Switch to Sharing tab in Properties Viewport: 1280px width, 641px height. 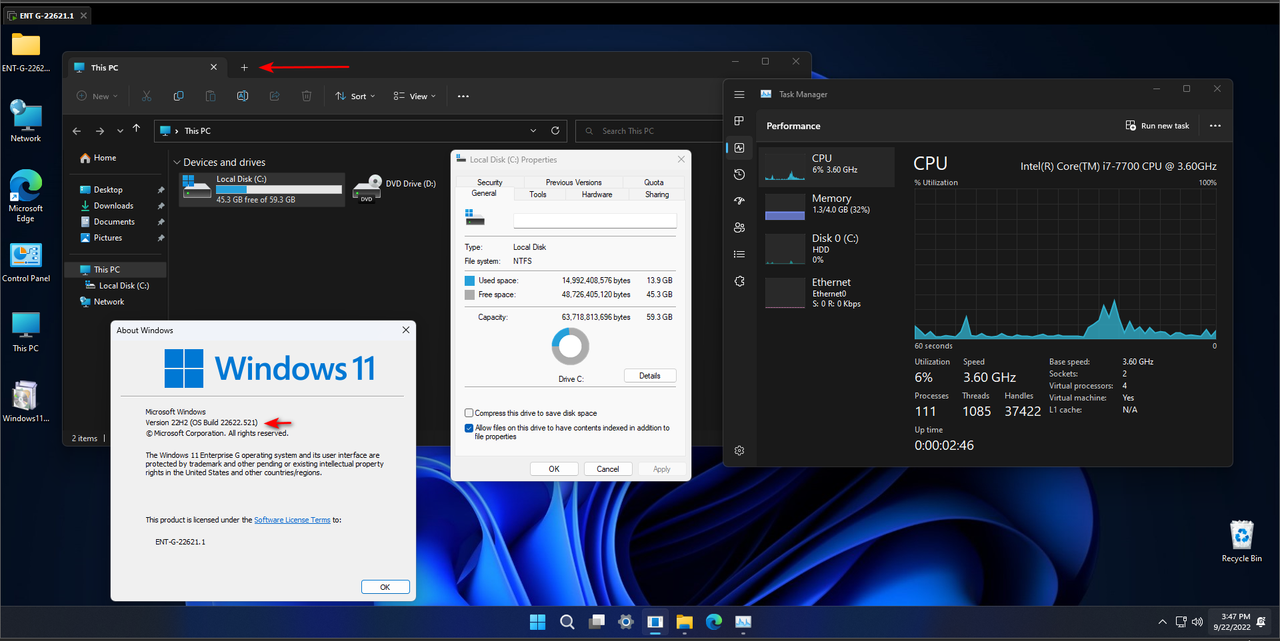657,194
